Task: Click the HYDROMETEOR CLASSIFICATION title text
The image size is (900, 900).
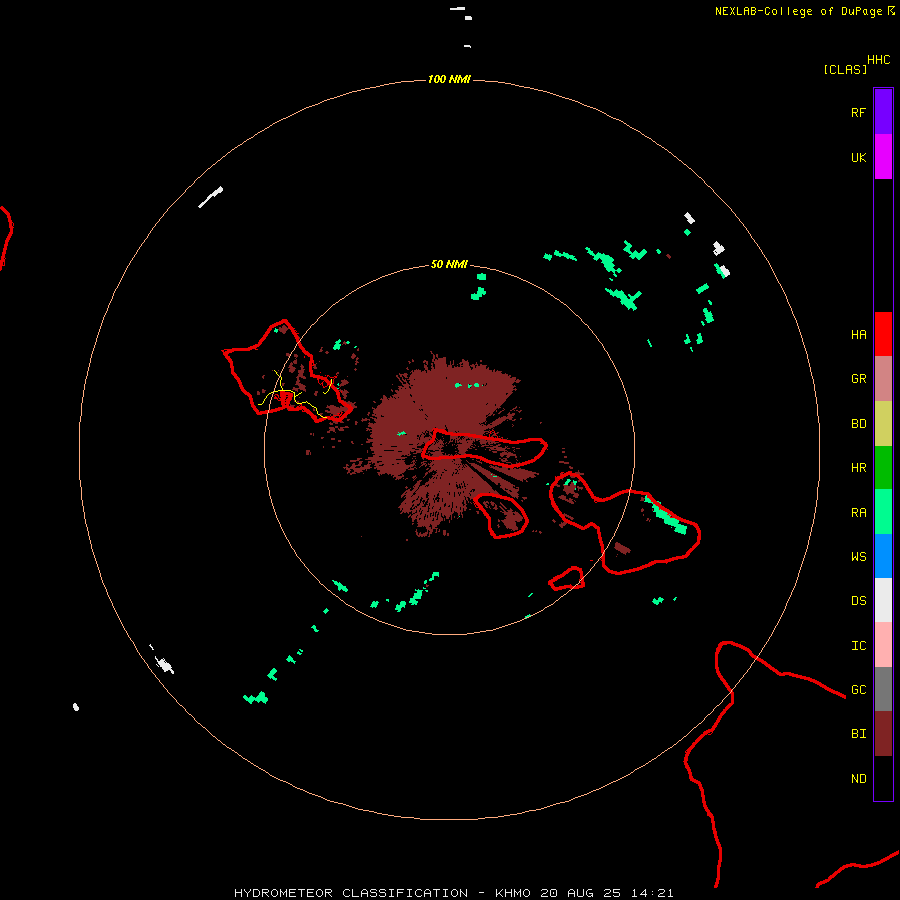Action: (x=351, y=893)
